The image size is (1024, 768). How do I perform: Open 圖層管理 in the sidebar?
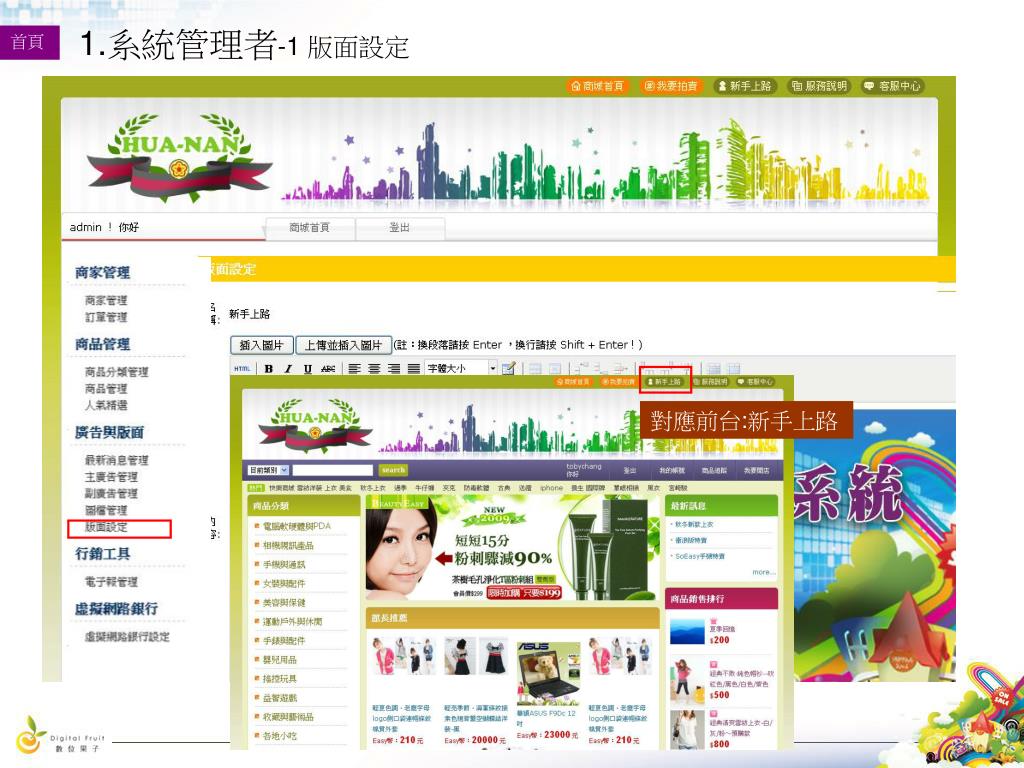point(106,510)
